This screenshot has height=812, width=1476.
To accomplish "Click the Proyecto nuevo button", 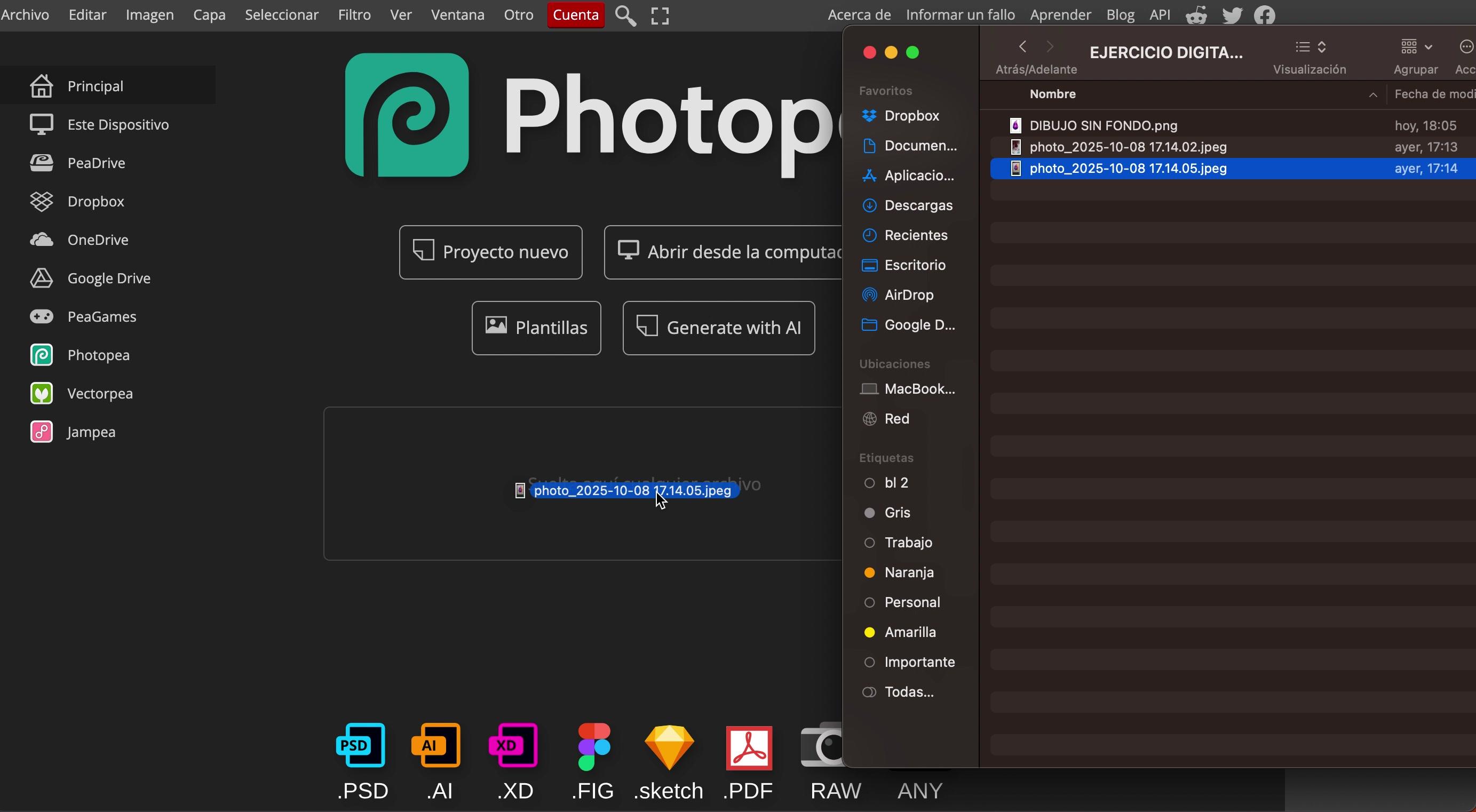I will 490,252.
